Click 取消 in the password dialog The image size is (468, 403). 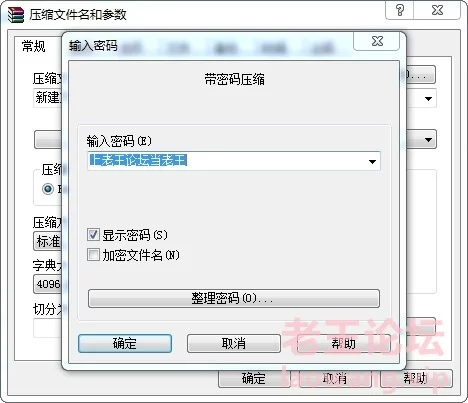[x=234, y=343]
